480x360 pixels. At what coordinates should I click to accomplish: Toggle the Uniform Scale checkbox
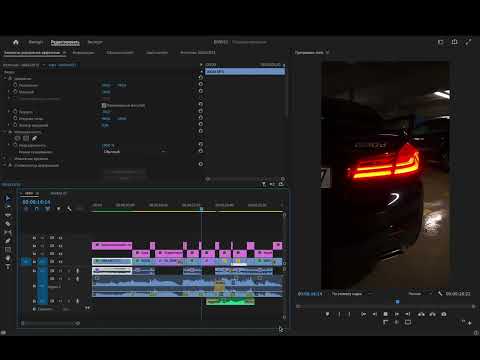tap(104, 105)
